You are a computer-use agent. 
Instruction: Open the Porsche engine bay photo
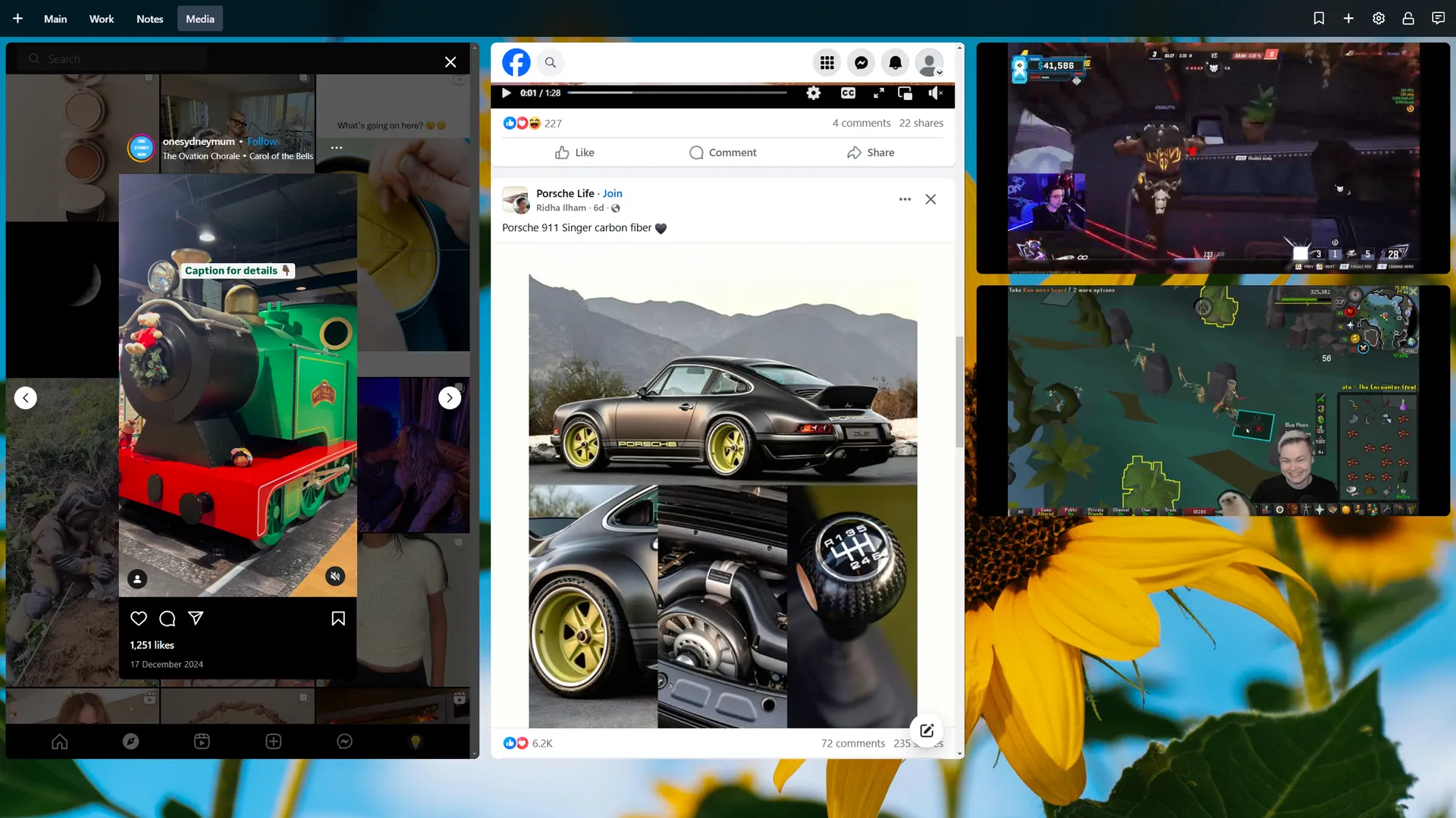pyautogui.click(x=722, y=606)
